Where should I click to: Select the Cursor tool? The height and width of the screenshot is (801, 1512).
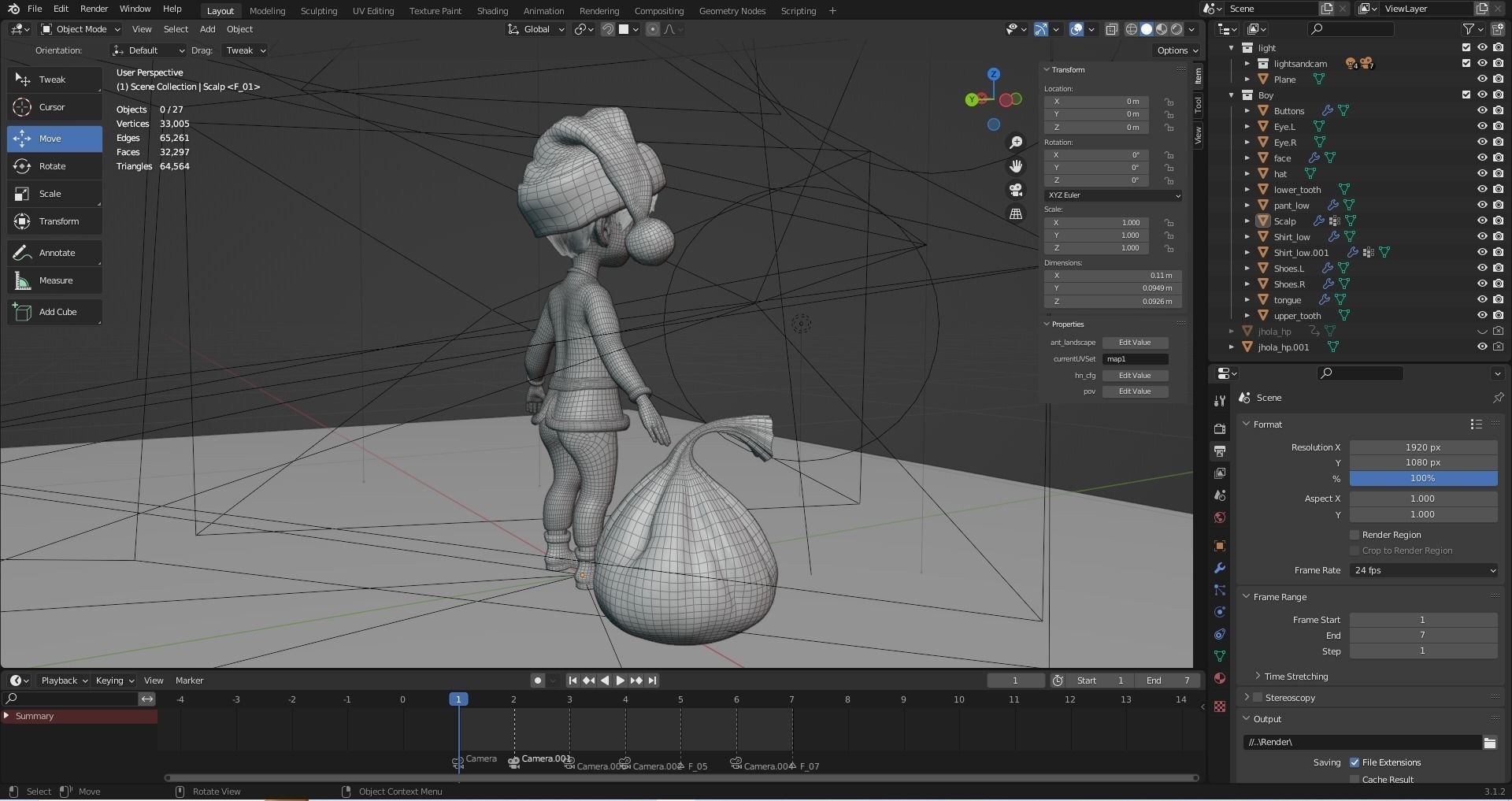54,107
